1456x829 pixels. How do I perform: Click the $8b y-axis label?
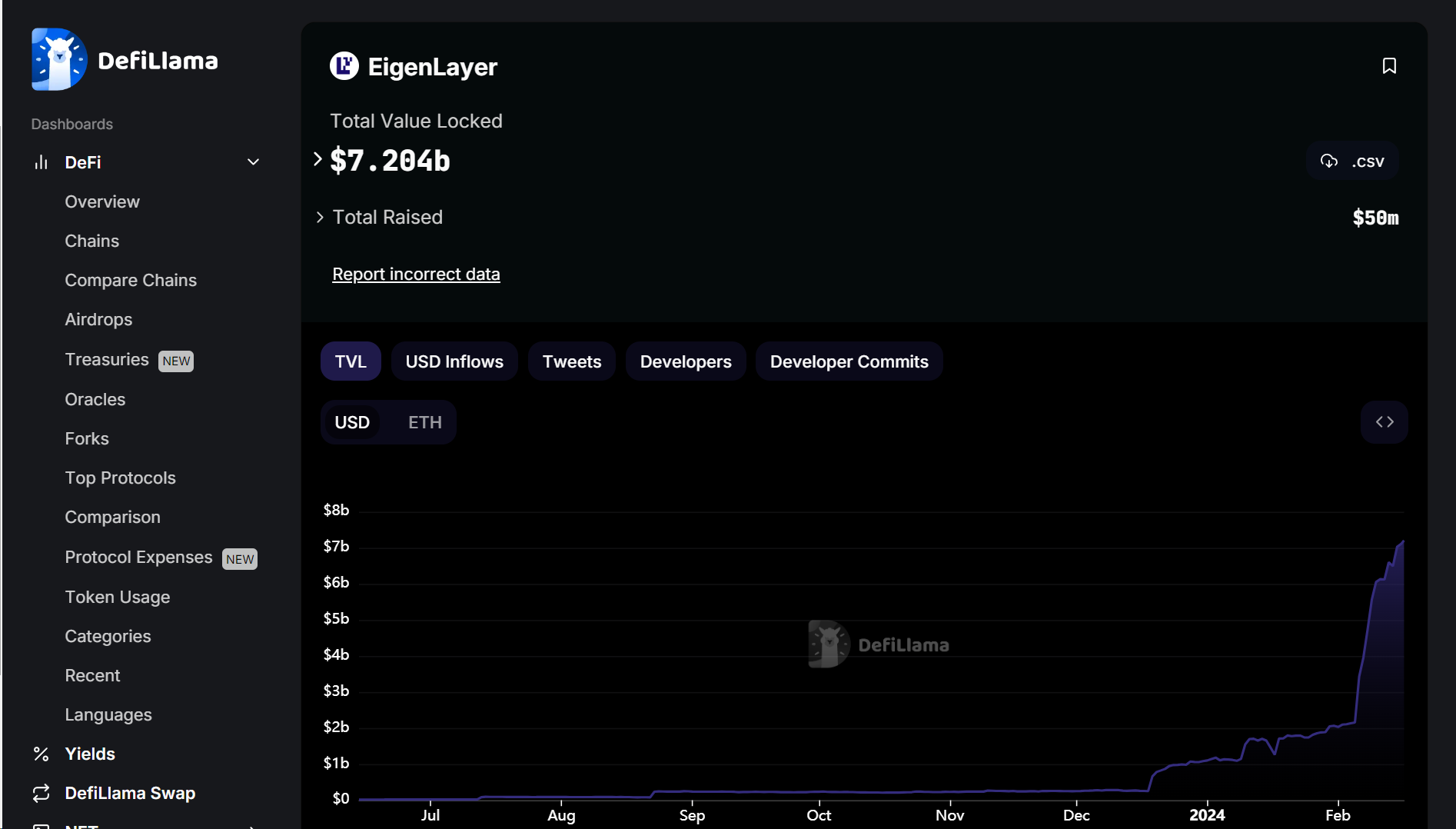pos(336,511)
